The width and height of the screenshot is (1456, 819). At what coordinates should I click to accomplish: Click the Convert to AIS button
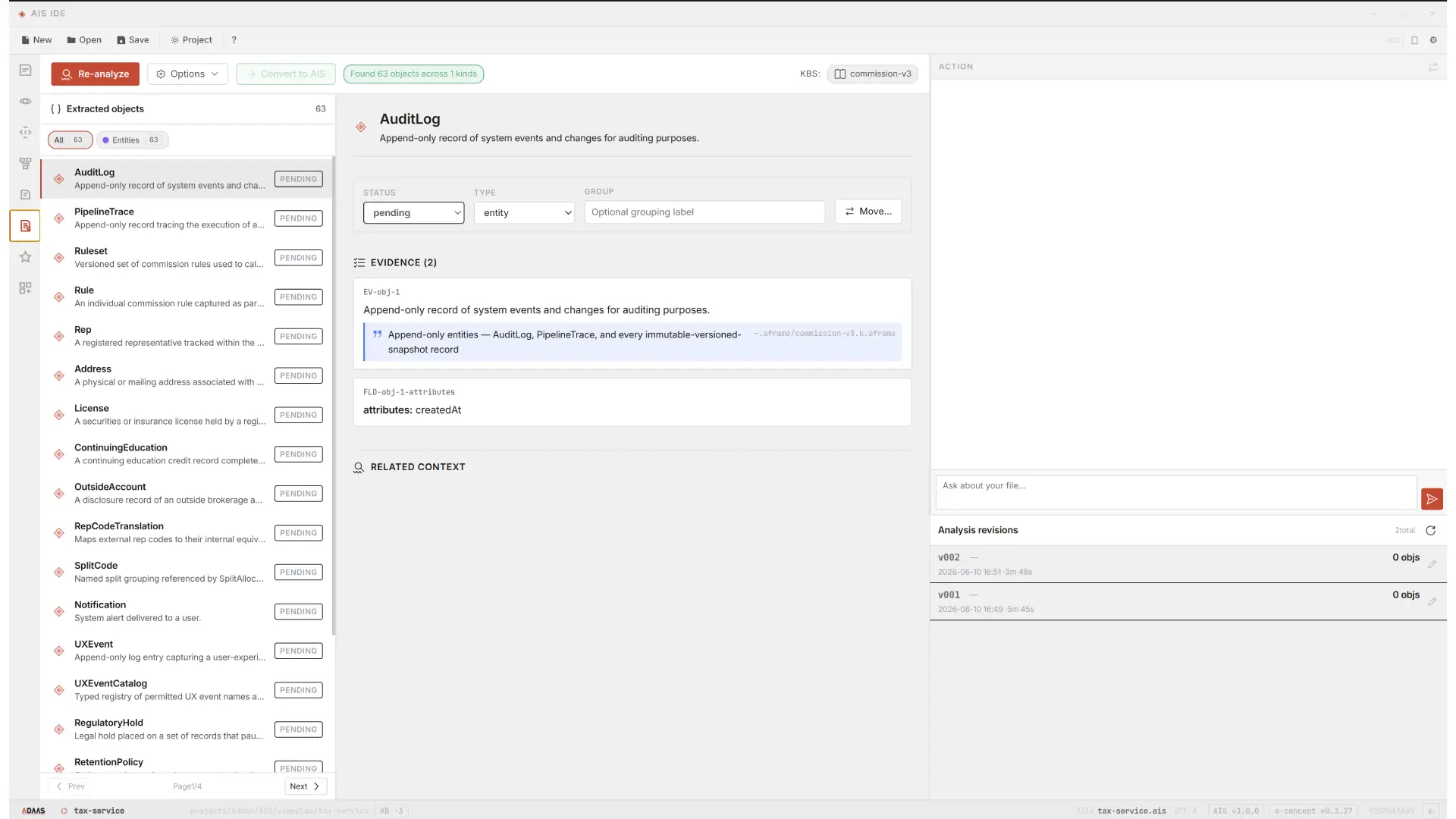pyautogui.click(x=286, y=74)
